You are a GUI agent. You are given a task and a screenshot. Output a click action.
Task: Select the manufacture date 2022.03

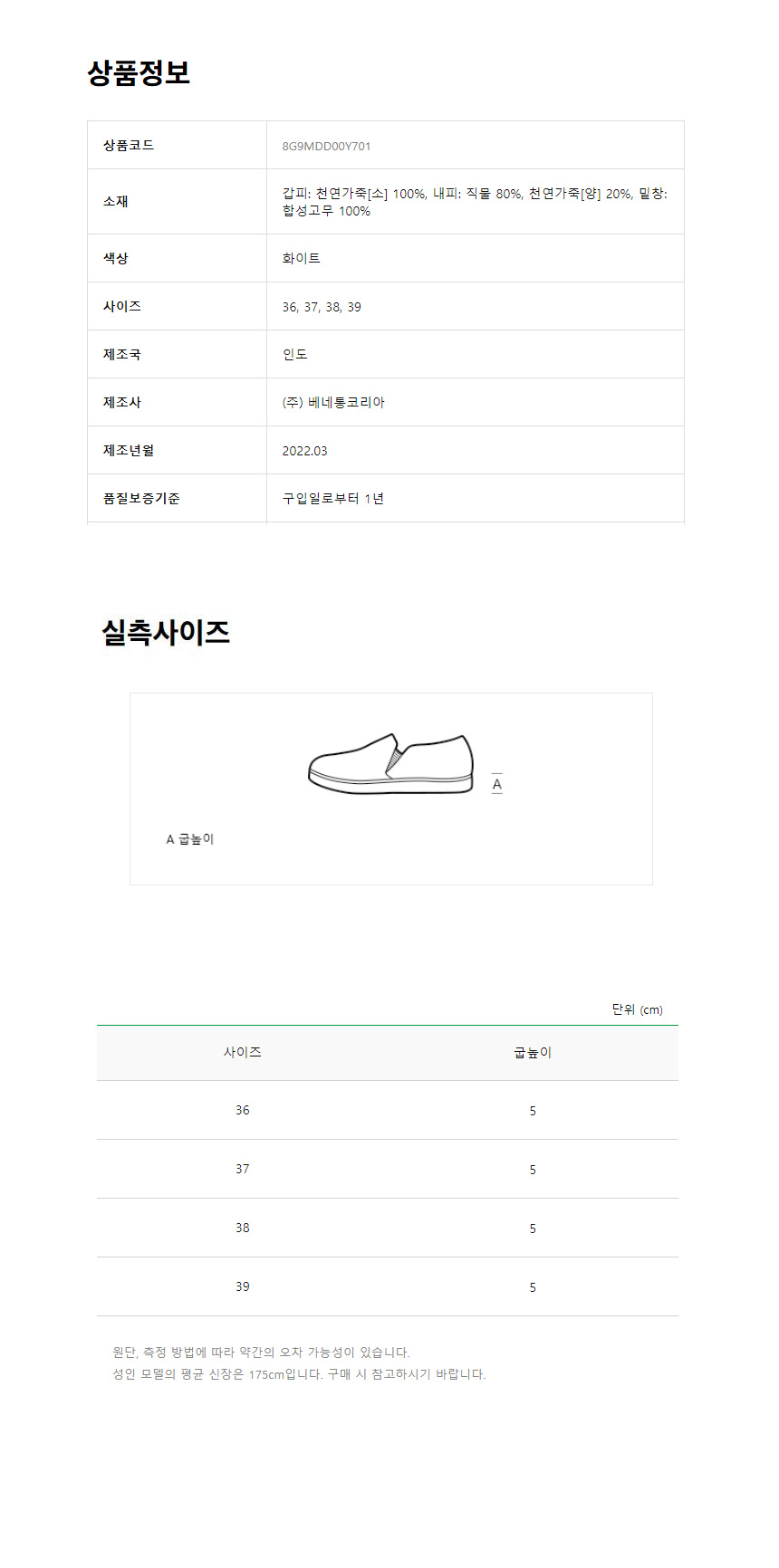(304, 451)
